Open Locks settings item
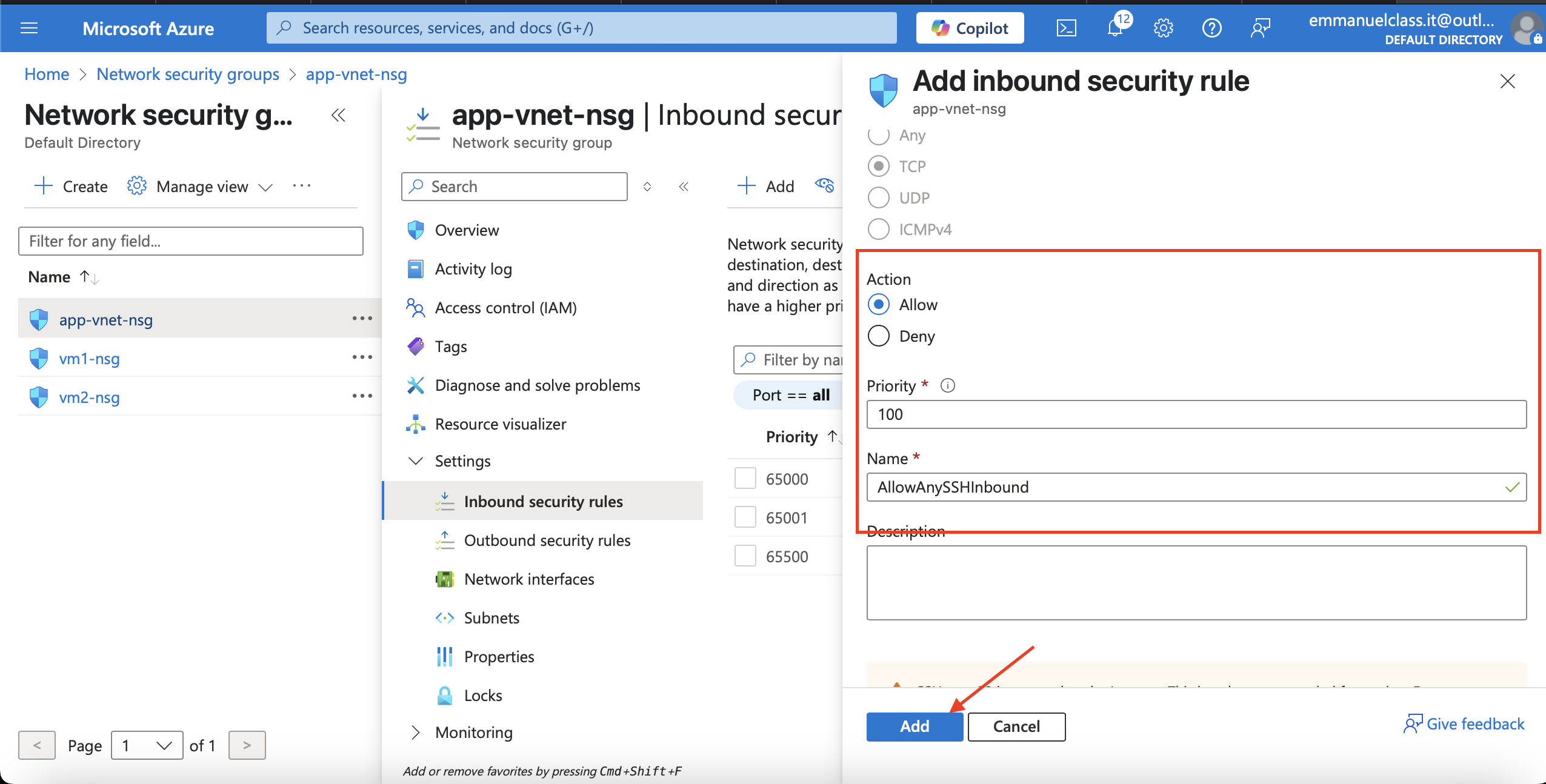 point(483,696)
